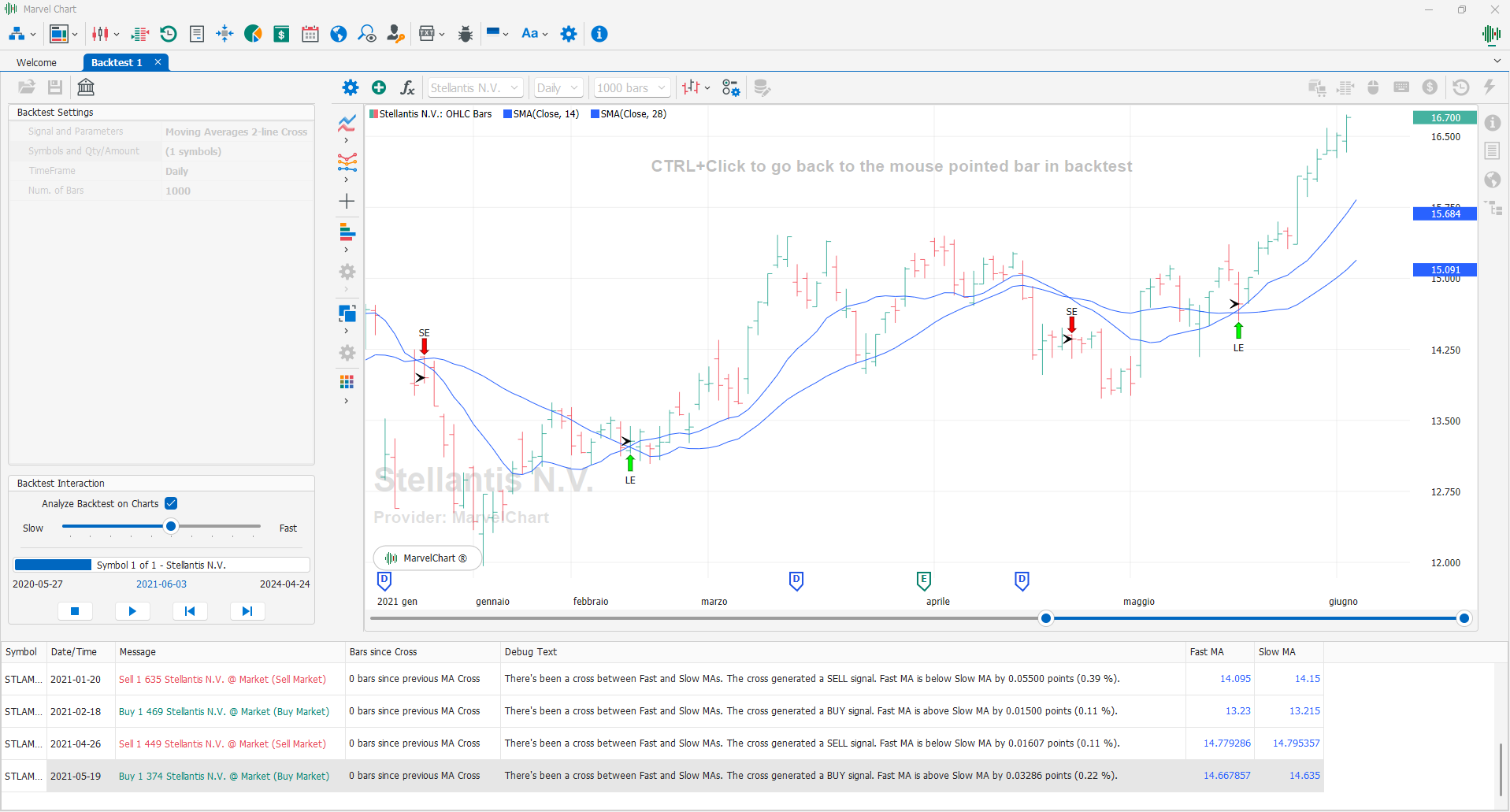Stop the backtest playback
The width and height of the screenshot is (1510, 812).
[x=75, y=611]
